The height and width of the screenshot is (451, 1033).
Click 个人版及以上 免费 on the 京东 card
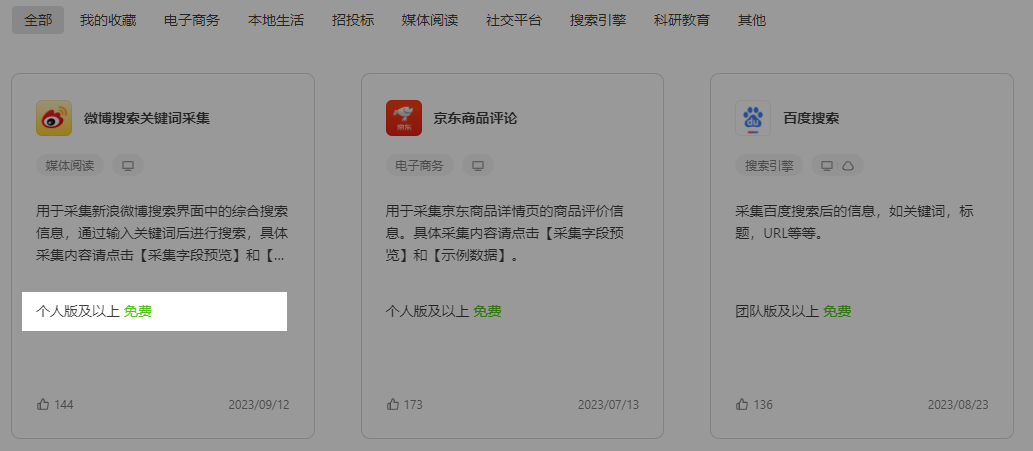(443, 311)
